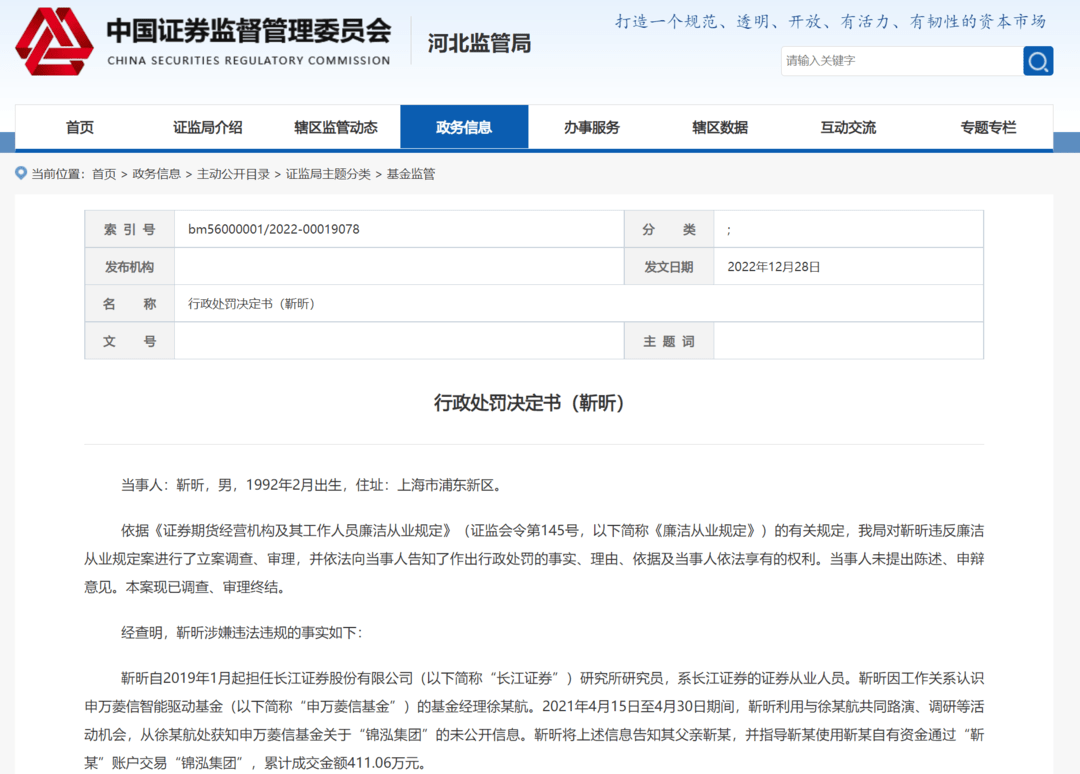Click 中国证券监督管理委员会 header title
This screenshot has height=774, width=1080.
pos(249,31)
